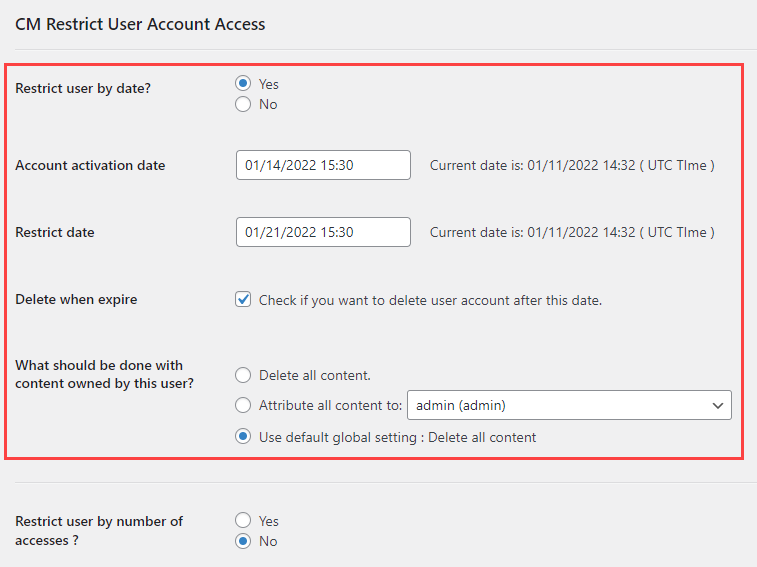Select Yes radio for Restrict user by date

[243, 84]
